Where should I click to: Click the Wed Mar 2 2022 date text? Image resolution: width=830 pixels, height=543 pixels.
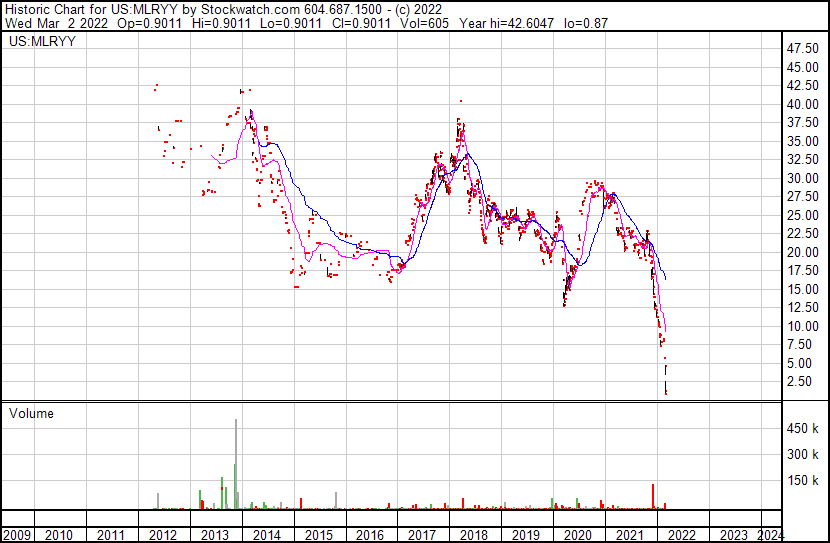point(56,23)
